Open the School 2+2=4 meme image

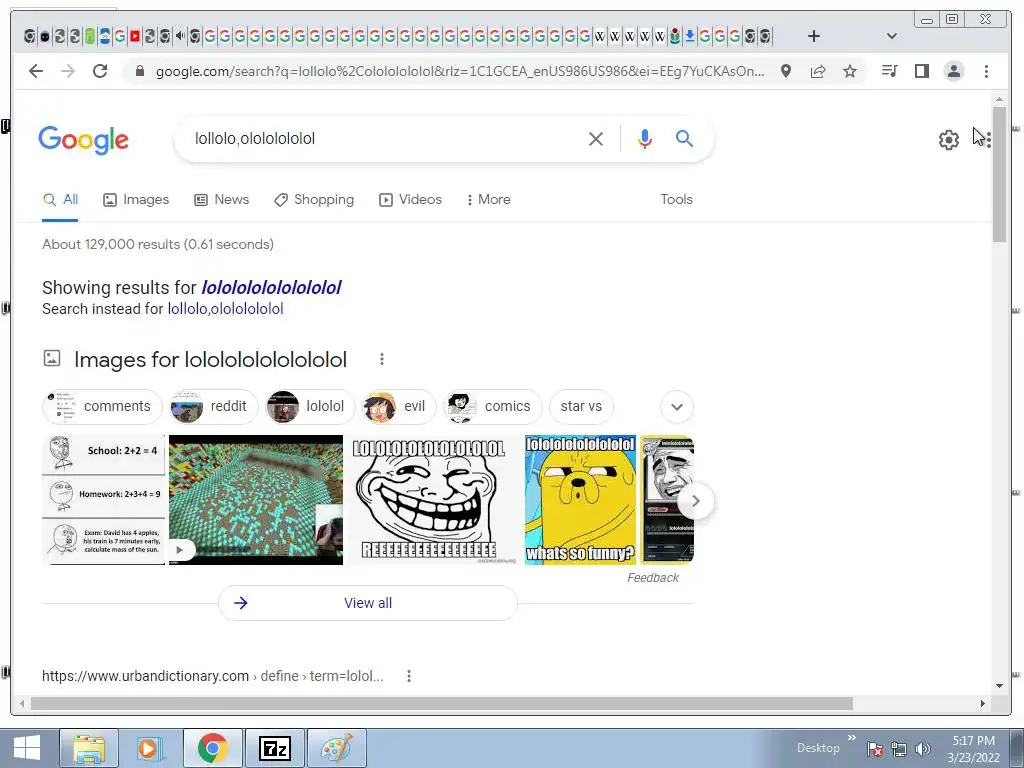(103, 500)
